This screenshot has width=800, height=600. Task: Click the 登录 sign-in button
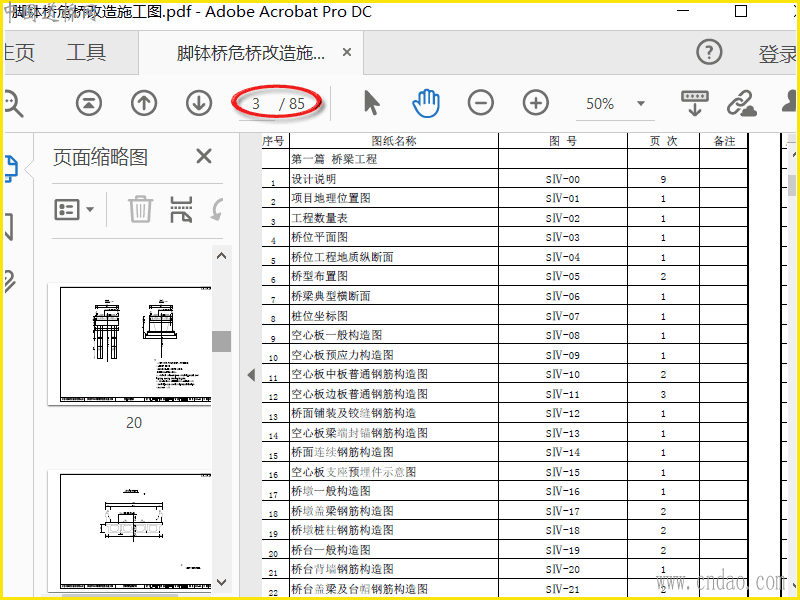pos(778,54)
